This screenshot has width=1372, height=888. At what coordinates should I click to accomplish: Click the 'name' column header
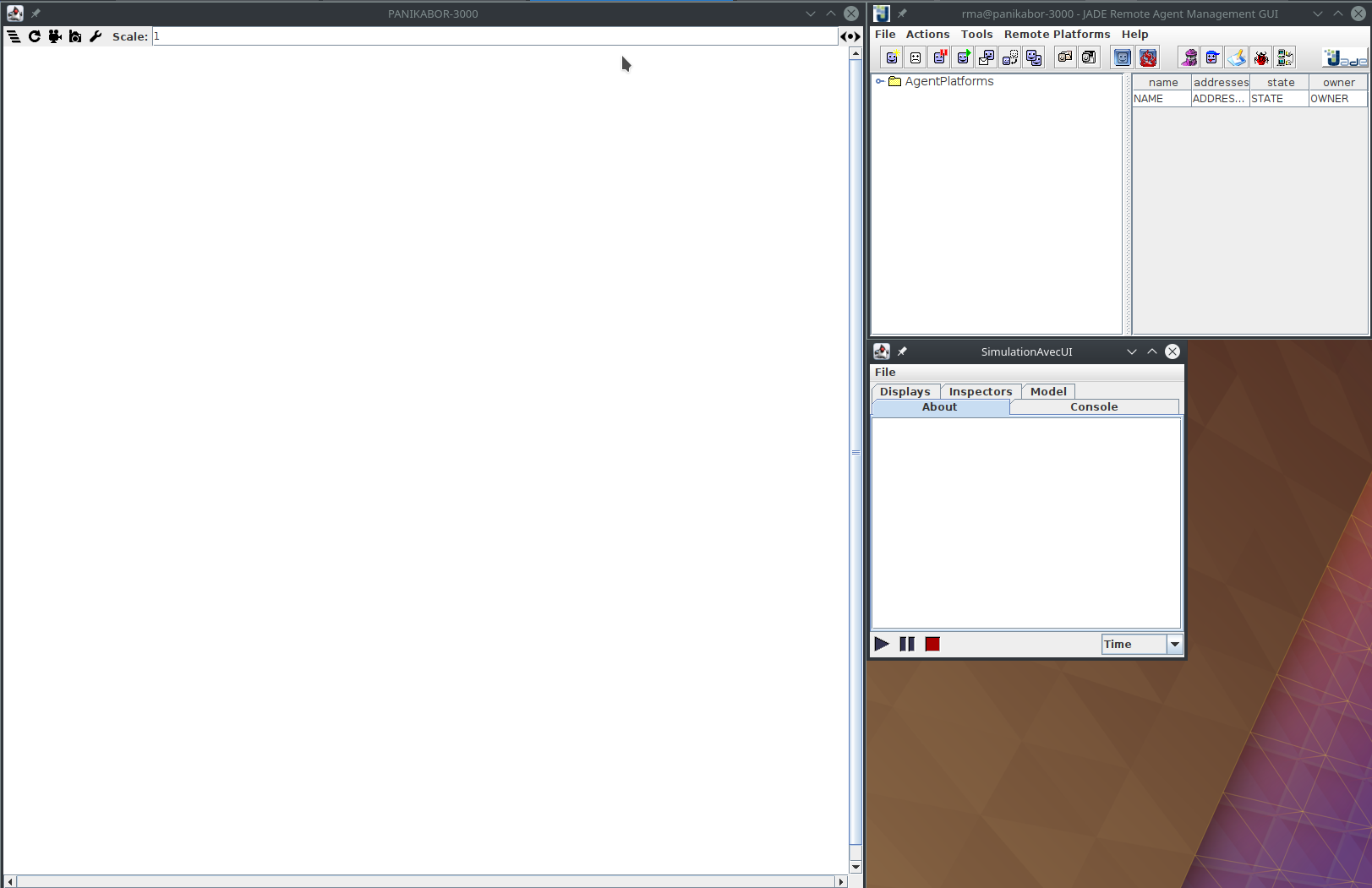[1162, 82]
